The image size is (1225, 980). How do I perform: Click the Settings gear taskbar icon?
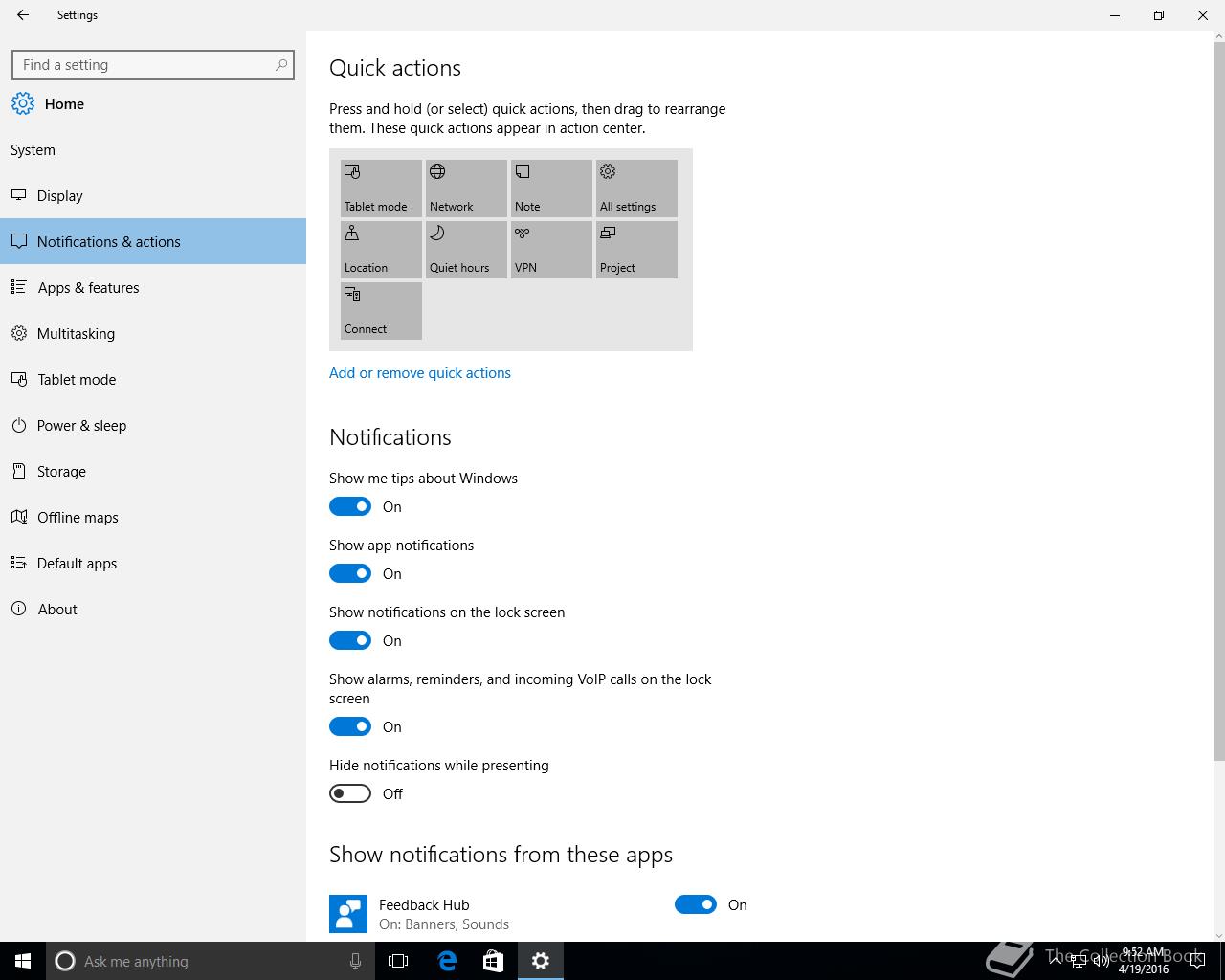click(541, 961)
